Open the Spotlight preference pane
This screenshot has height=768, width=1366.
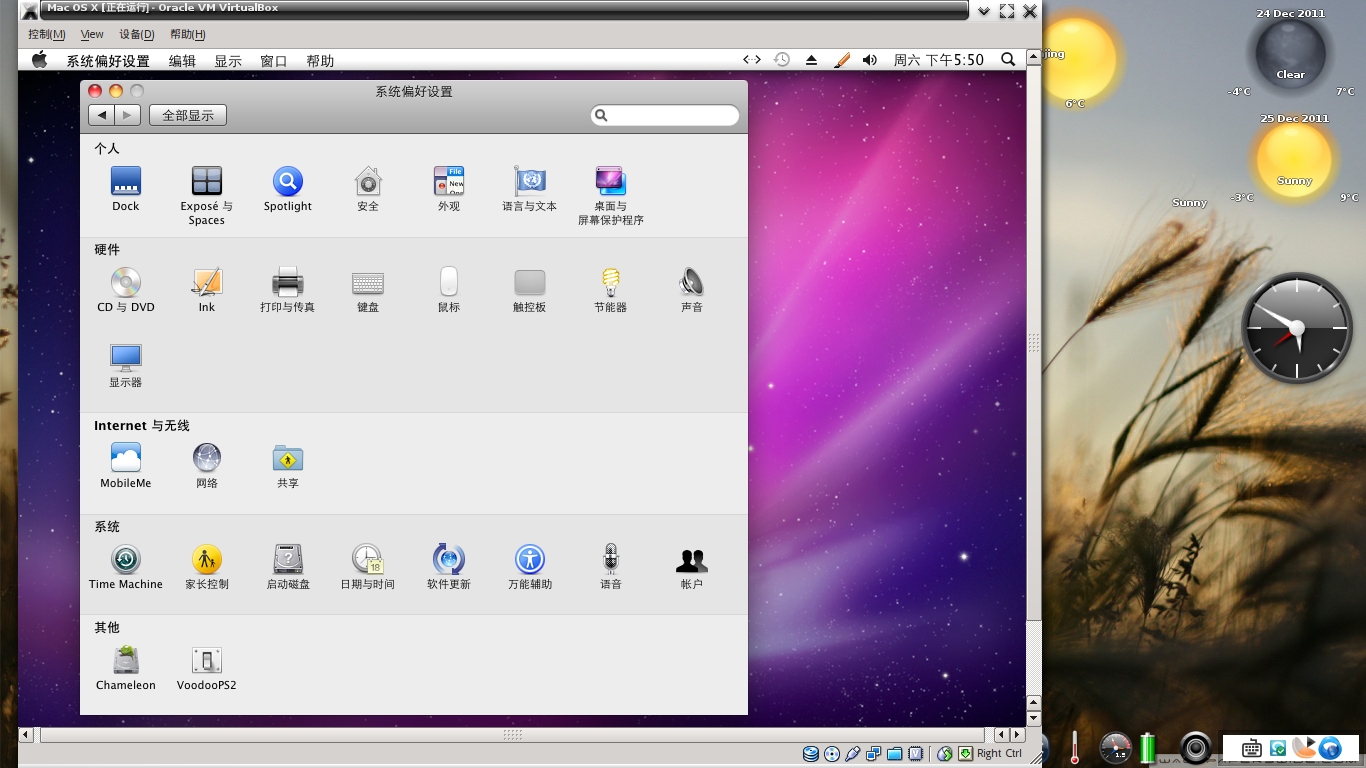[288, 189]
